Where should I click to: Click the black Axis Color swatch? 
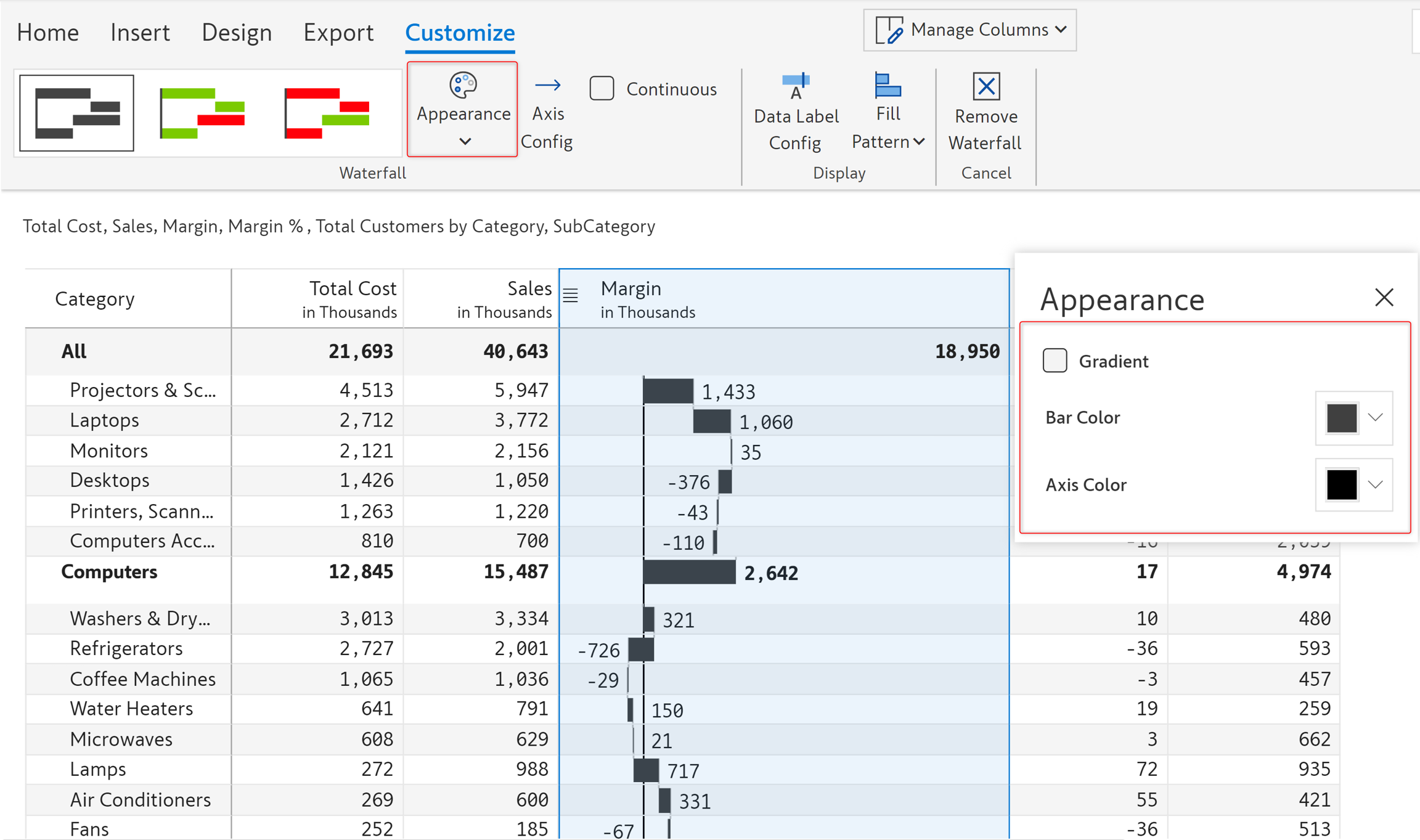click(x=1342, y=485)
